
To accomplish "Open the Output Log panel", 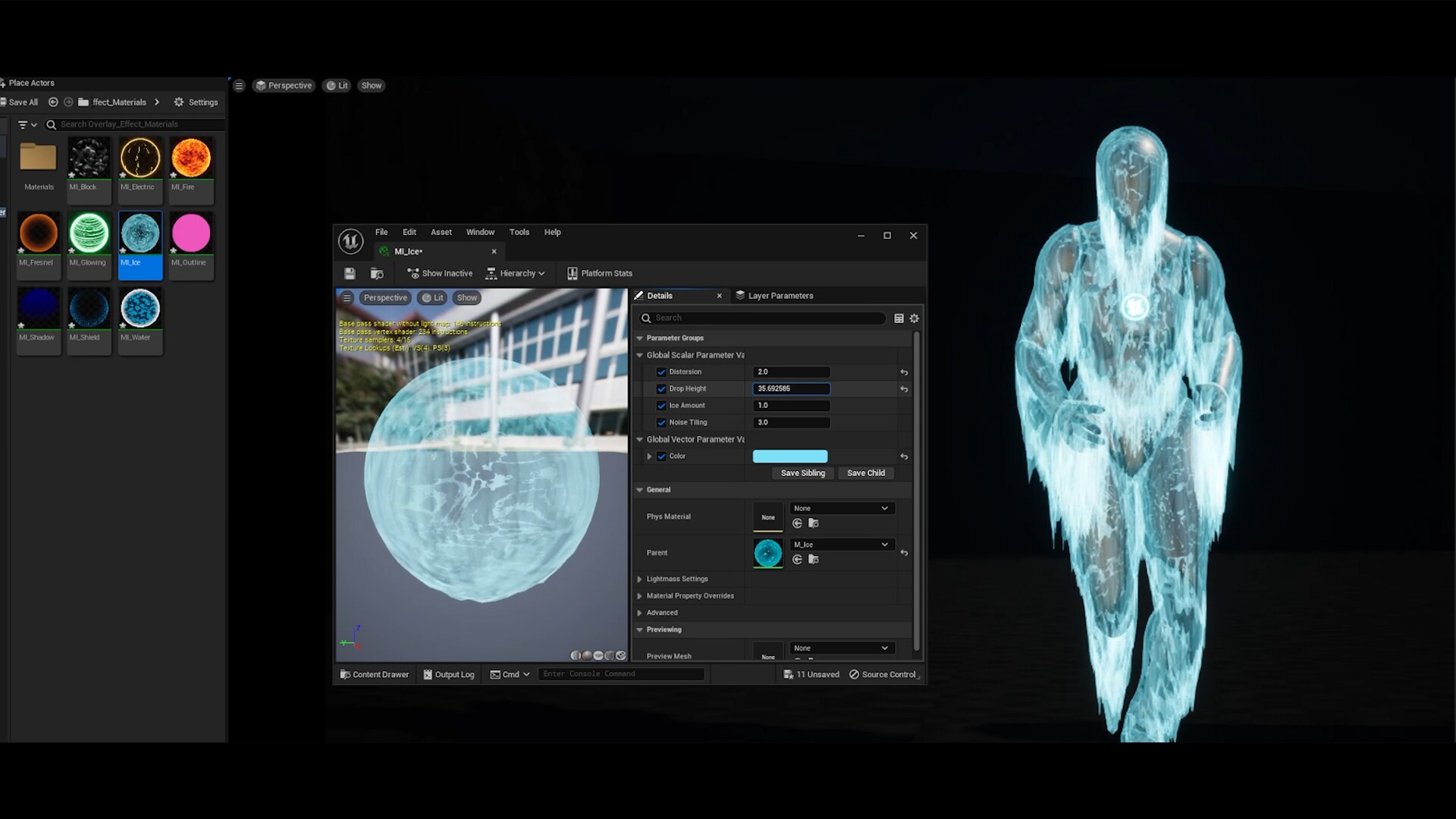I will [448, 673].
